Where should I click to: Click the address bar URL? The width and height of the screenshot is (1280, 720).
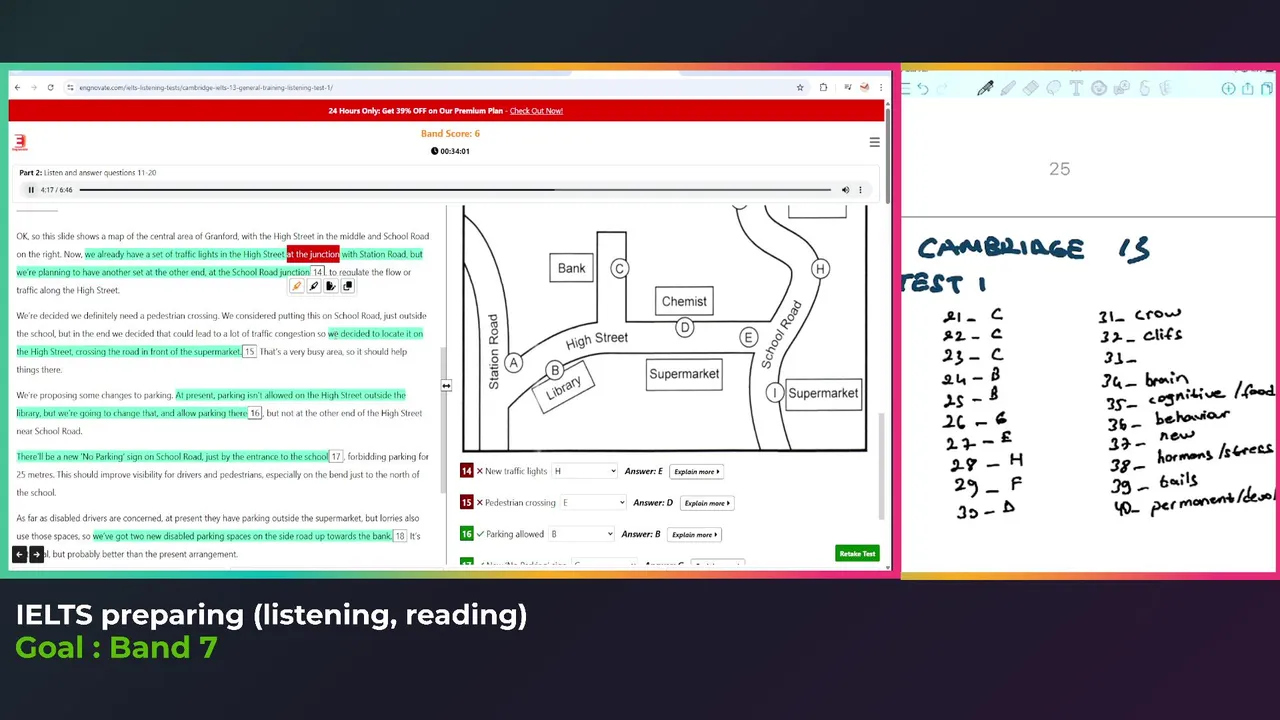click(x=206, y=88)
